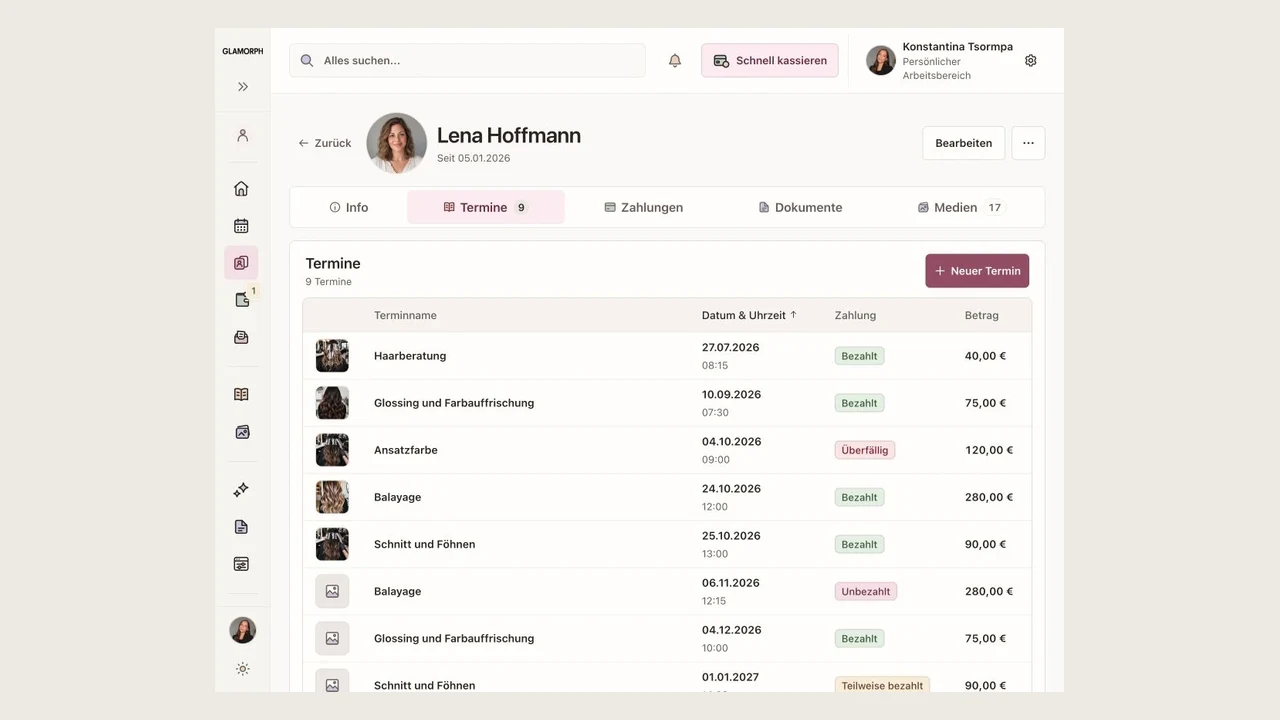The height and width of the screenshot is (720, 1280).
Task: Click the Schnell kassieren button
Action: [770, 60]
